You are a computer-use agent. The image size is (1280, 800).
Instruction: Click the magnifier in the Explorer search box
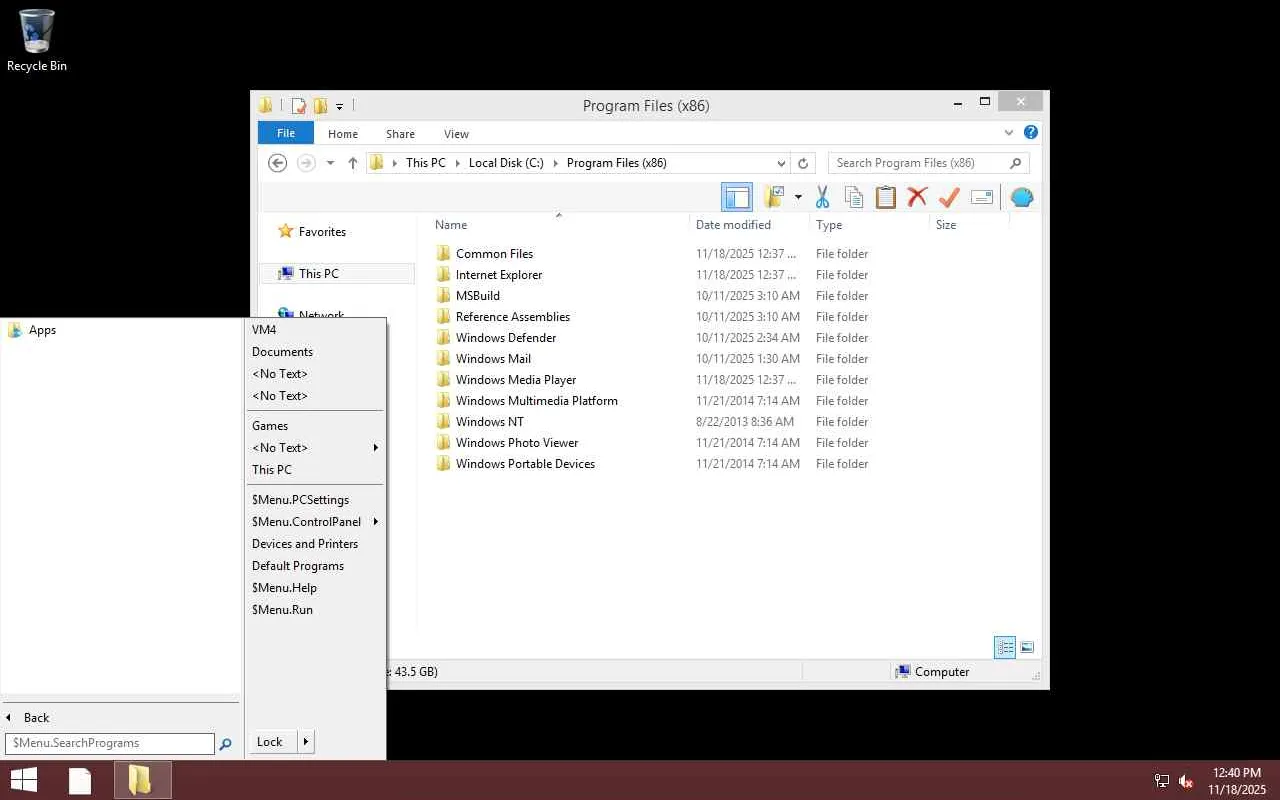1016,163
